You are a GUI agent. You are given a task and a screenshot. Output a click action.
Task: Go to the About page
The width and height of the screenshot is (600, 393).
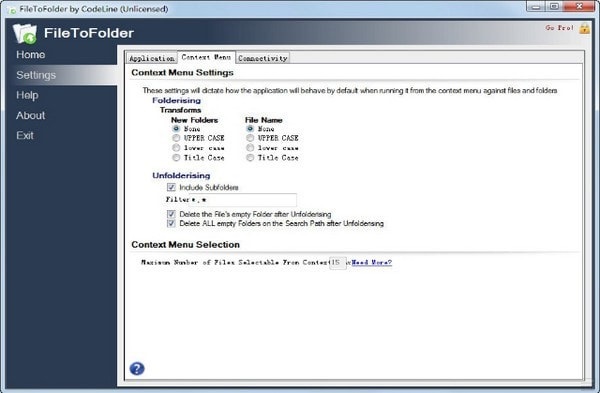pos(31,115)
